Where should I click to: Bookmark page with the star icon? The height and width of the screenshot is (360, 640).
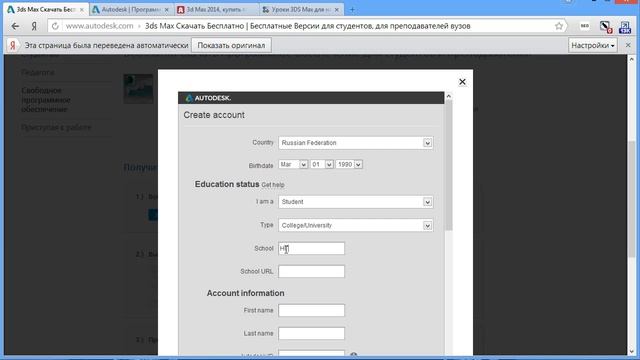559,26
